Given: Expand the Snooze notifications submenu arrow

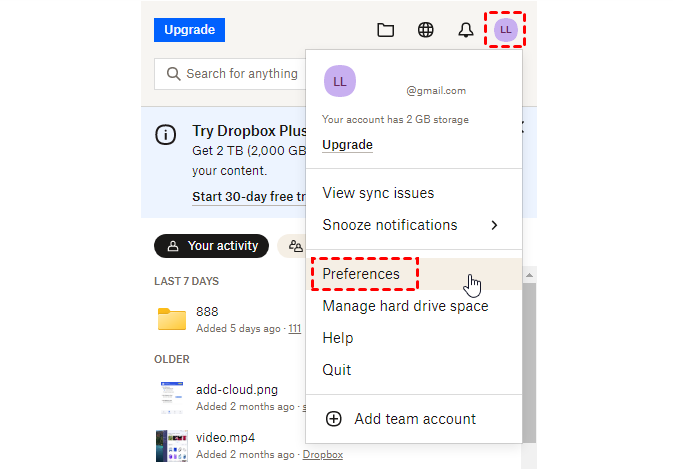Looking at the screenshot, I should point(494,225).
